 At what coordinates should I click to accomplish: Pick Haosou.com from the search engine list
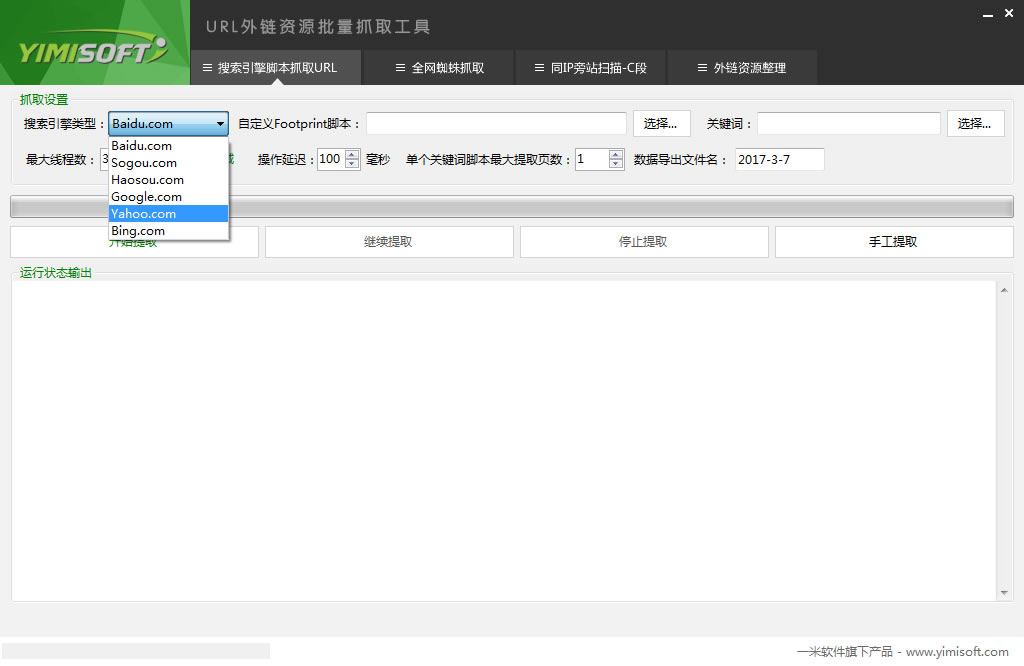(168, 180)
